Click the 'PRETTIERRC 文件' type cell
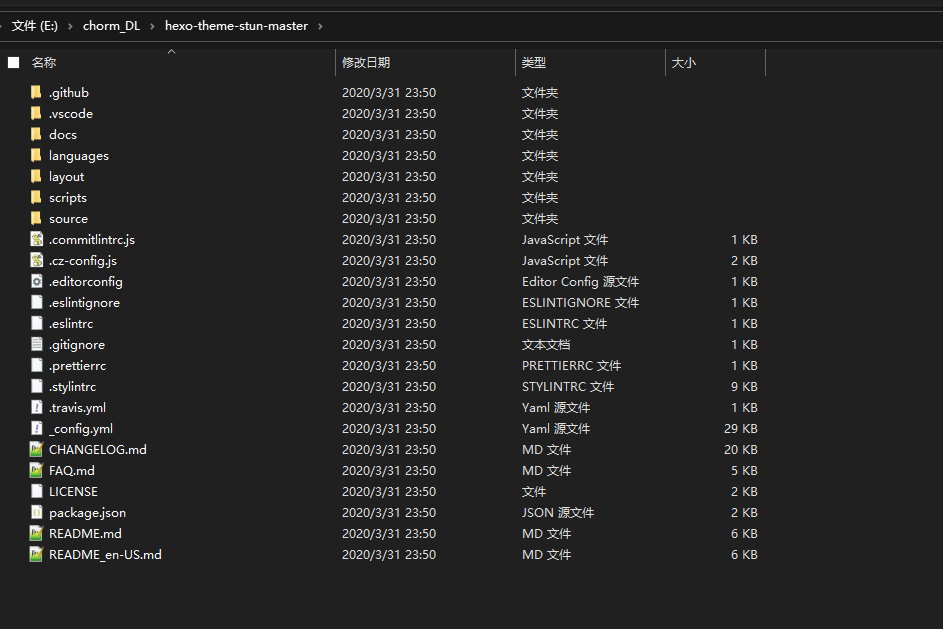The width and height of the screenshot is (943, 629). [571, 366]
